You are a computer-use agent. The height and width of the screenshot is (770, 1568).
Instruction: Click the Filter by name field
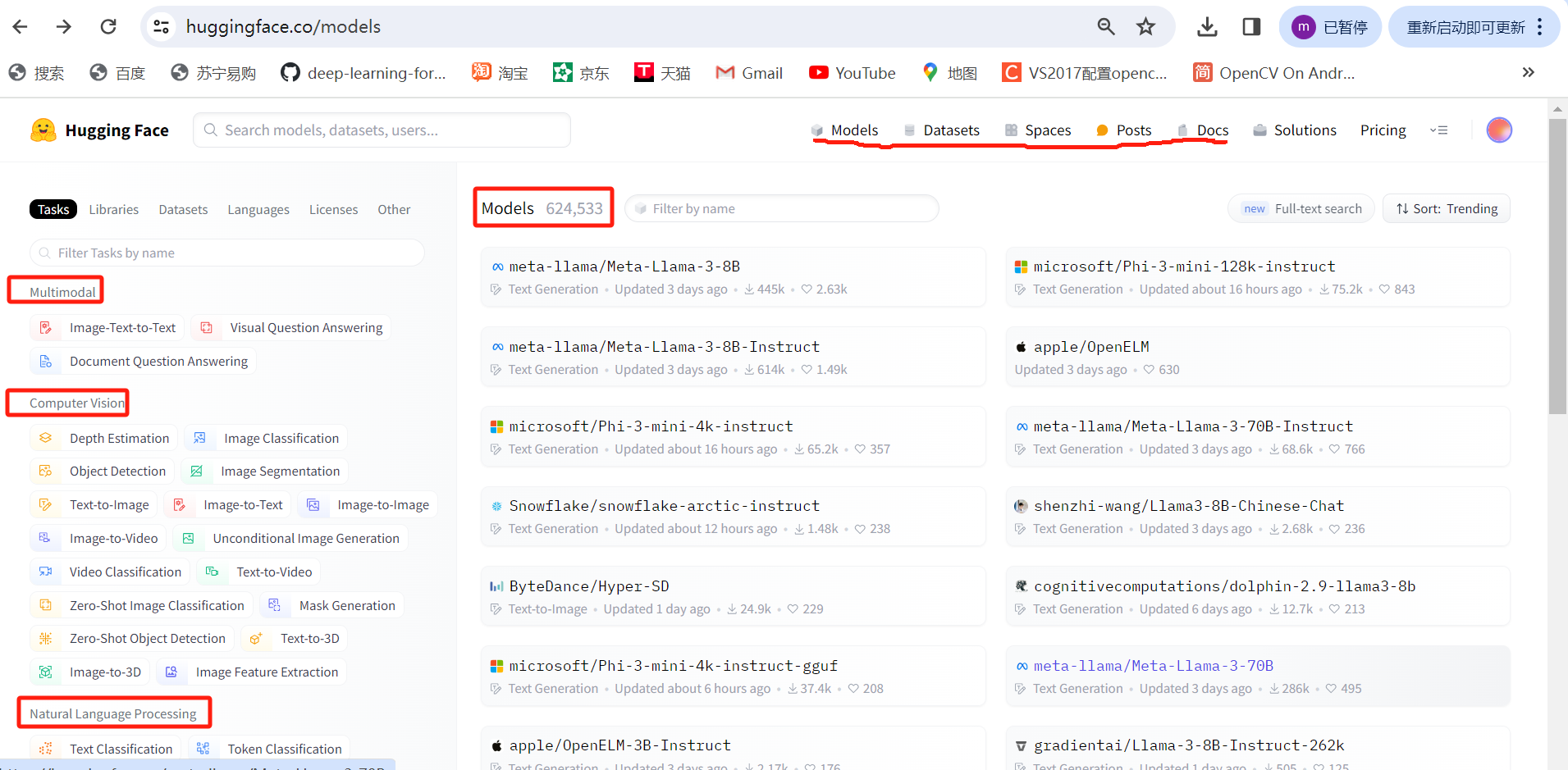pos(782,208)
